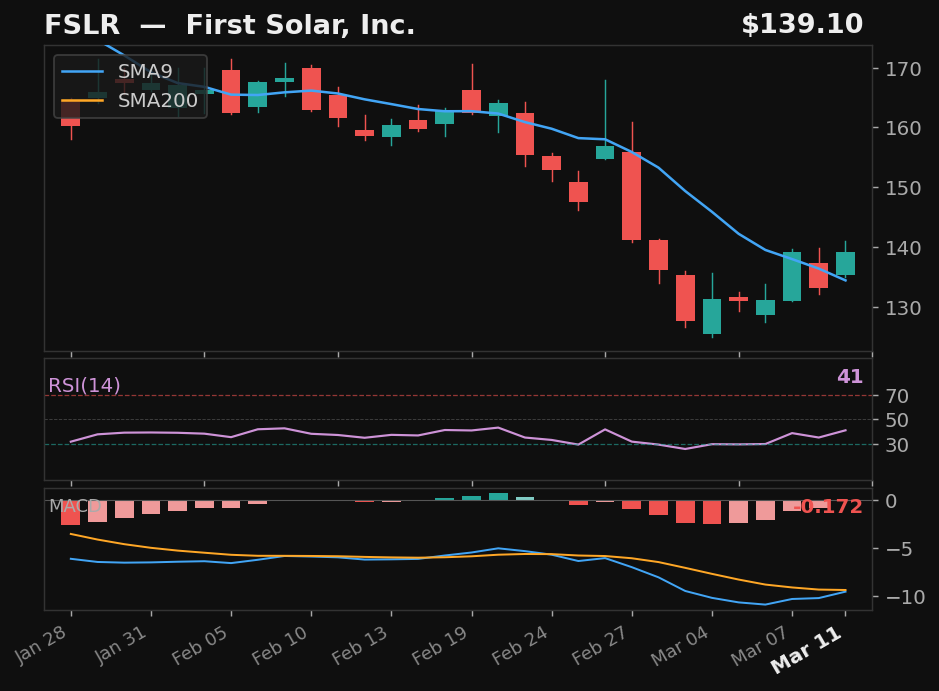Click the $139.10 price label
Image resolution: width=939 pixels, height=691 pixels.
click(802, 25)
